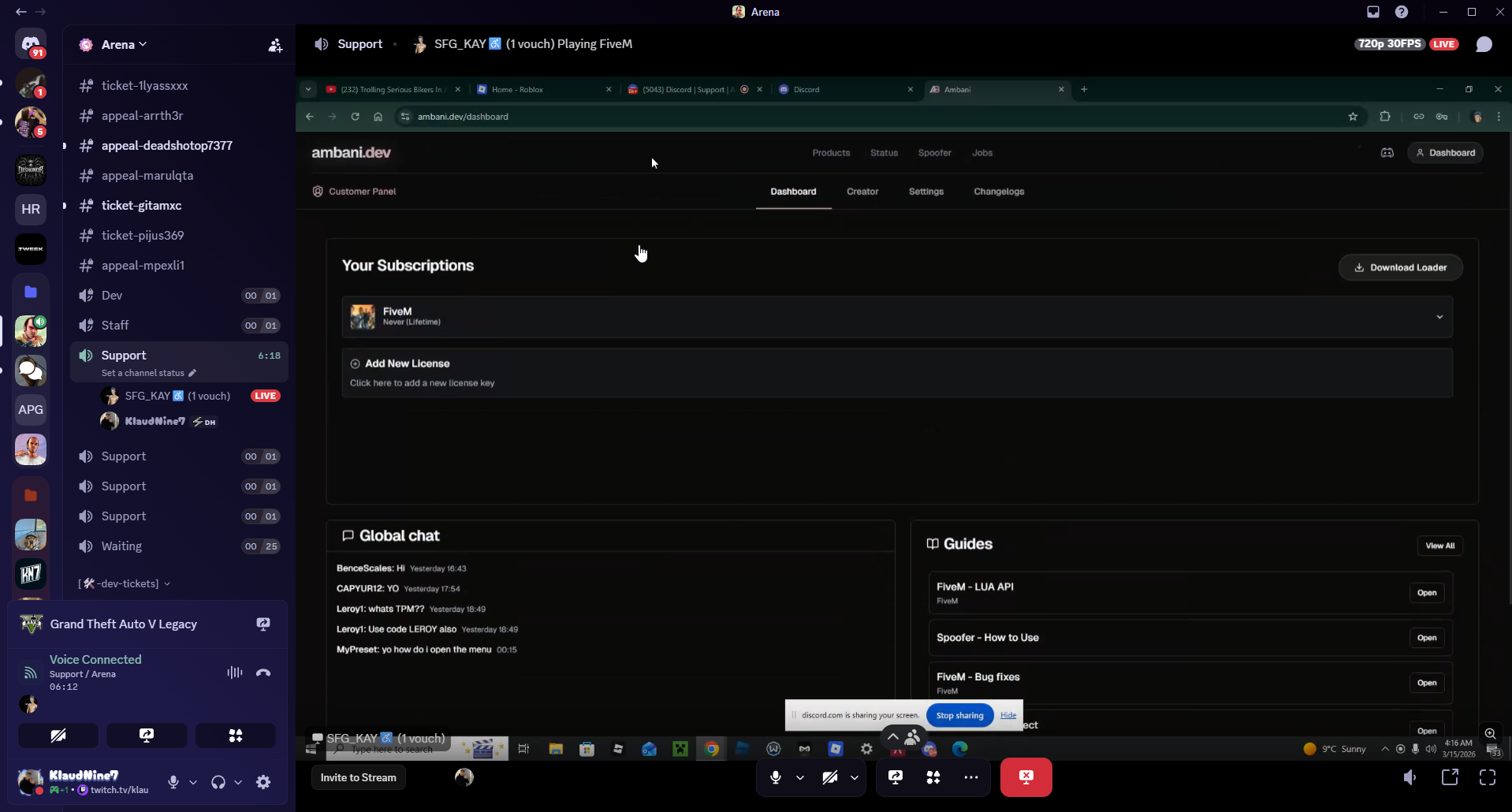This screenshot has height=812, width=1512.
Task: Join the Staff voice channel
Action: click(179, 325)
